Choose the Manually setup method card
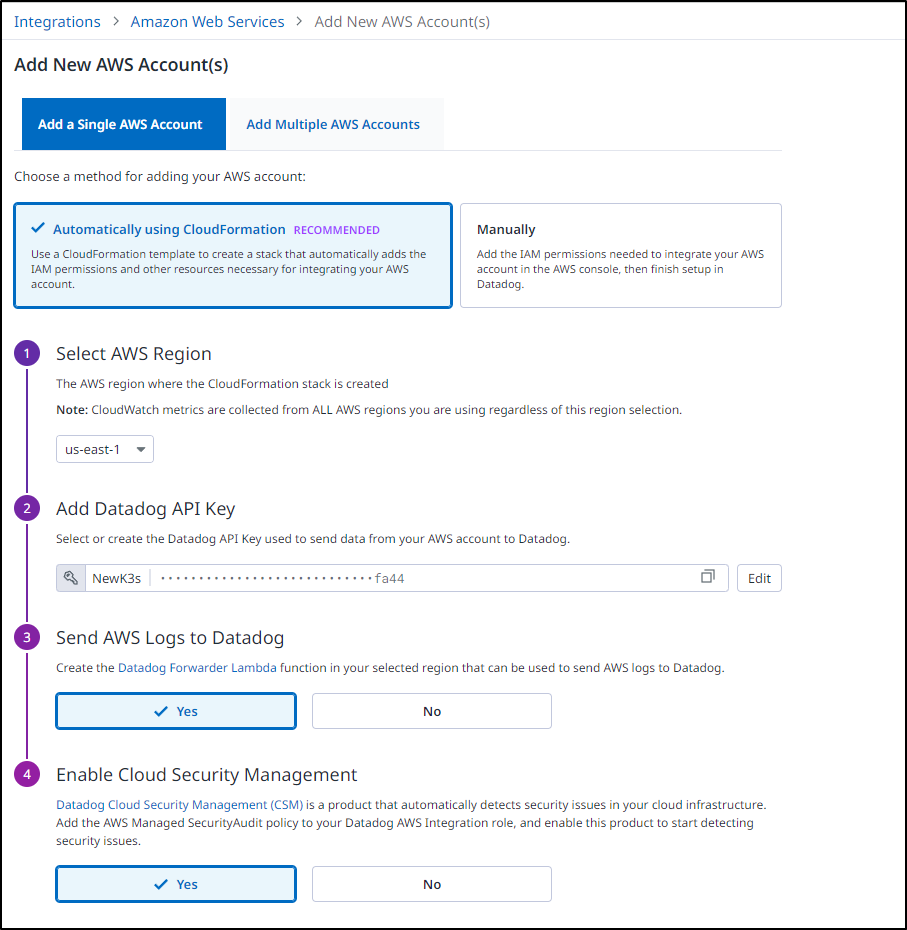The height and width of the screenshot is (930, 907). tap(621, 256)
